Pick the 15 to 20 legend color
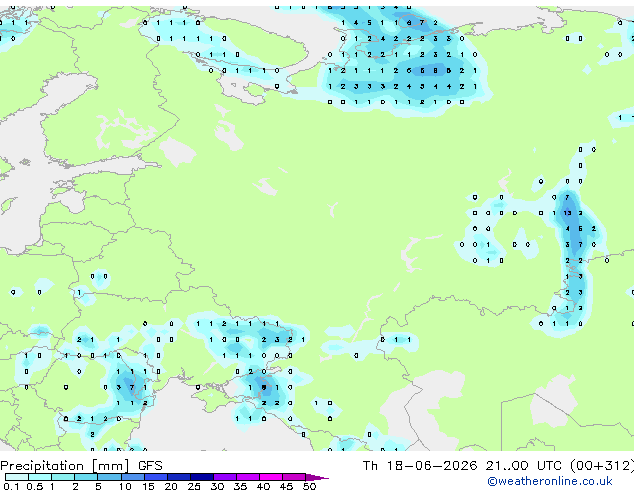 point(156,477)
